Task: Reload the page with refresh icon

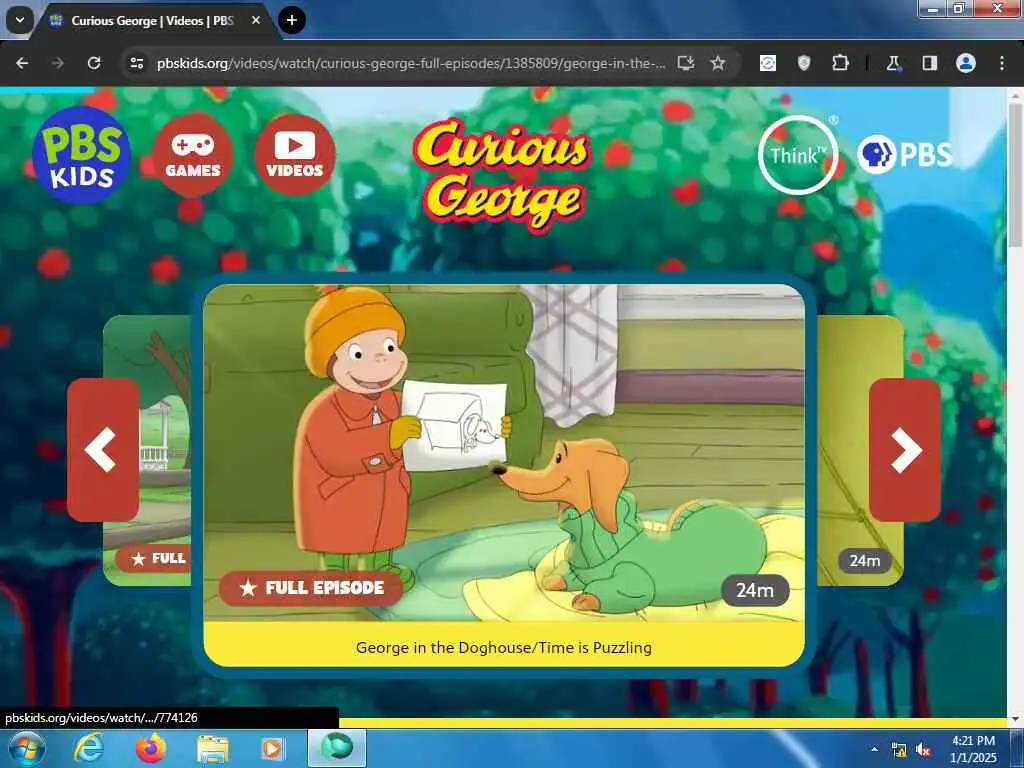Action: 94,63
